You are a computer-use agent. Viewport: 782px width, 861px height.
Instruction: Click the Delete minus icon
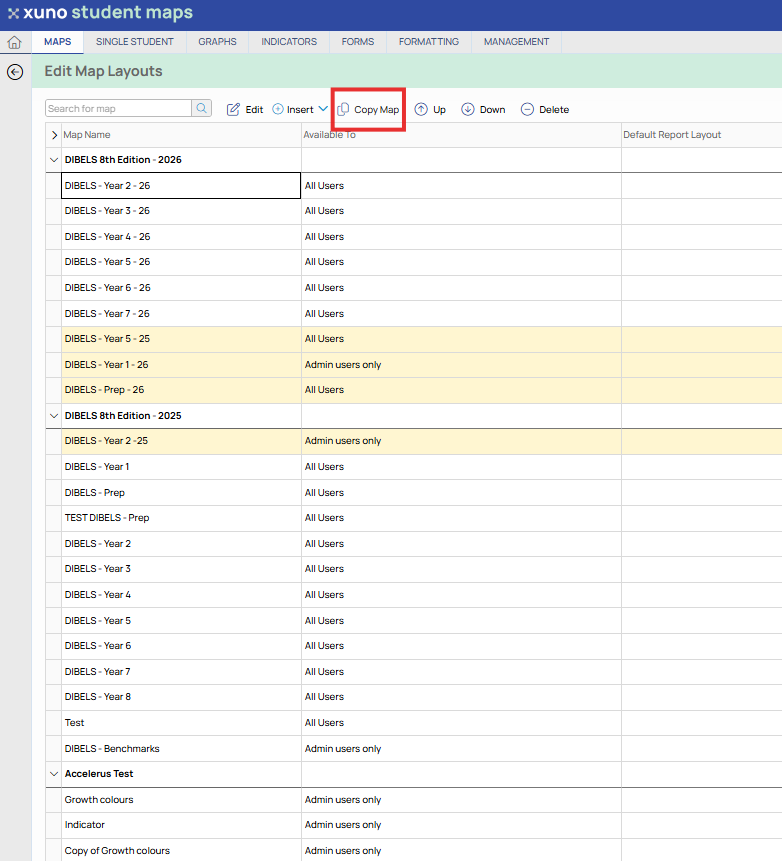tap(527, 109)
